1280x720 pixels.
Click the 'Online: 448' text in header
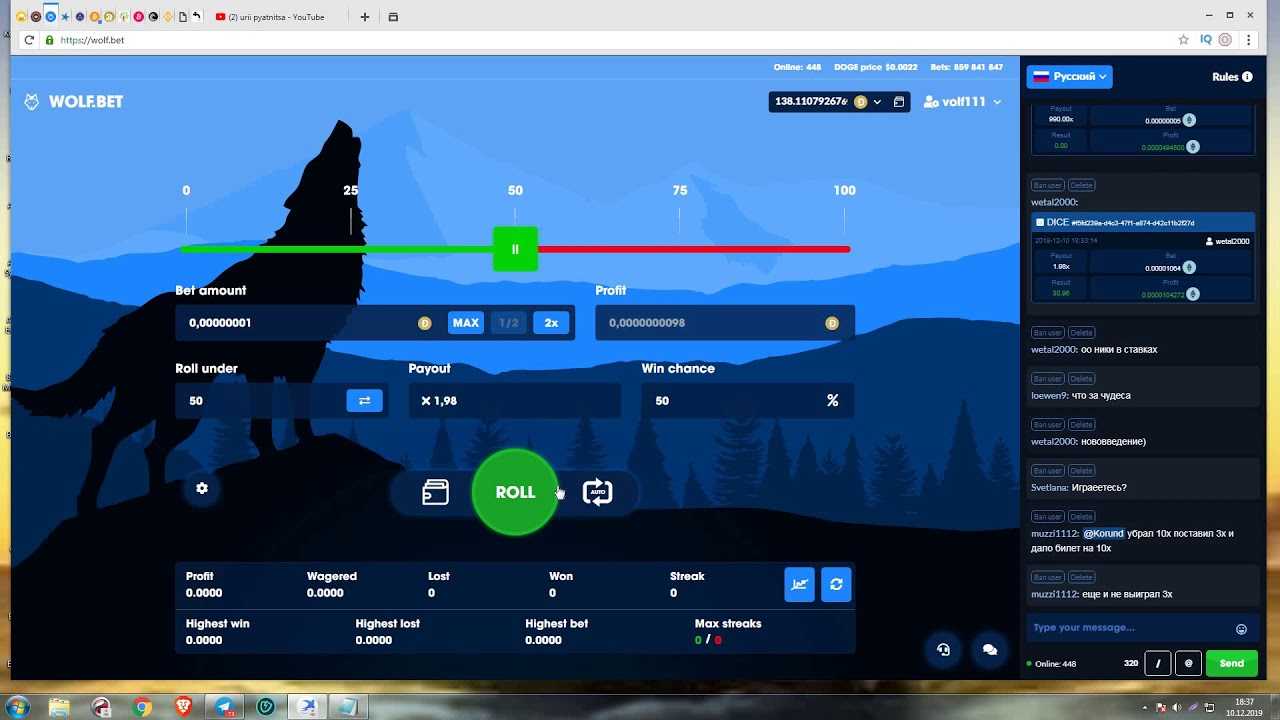pyautogui.click(x=797, y=67)
